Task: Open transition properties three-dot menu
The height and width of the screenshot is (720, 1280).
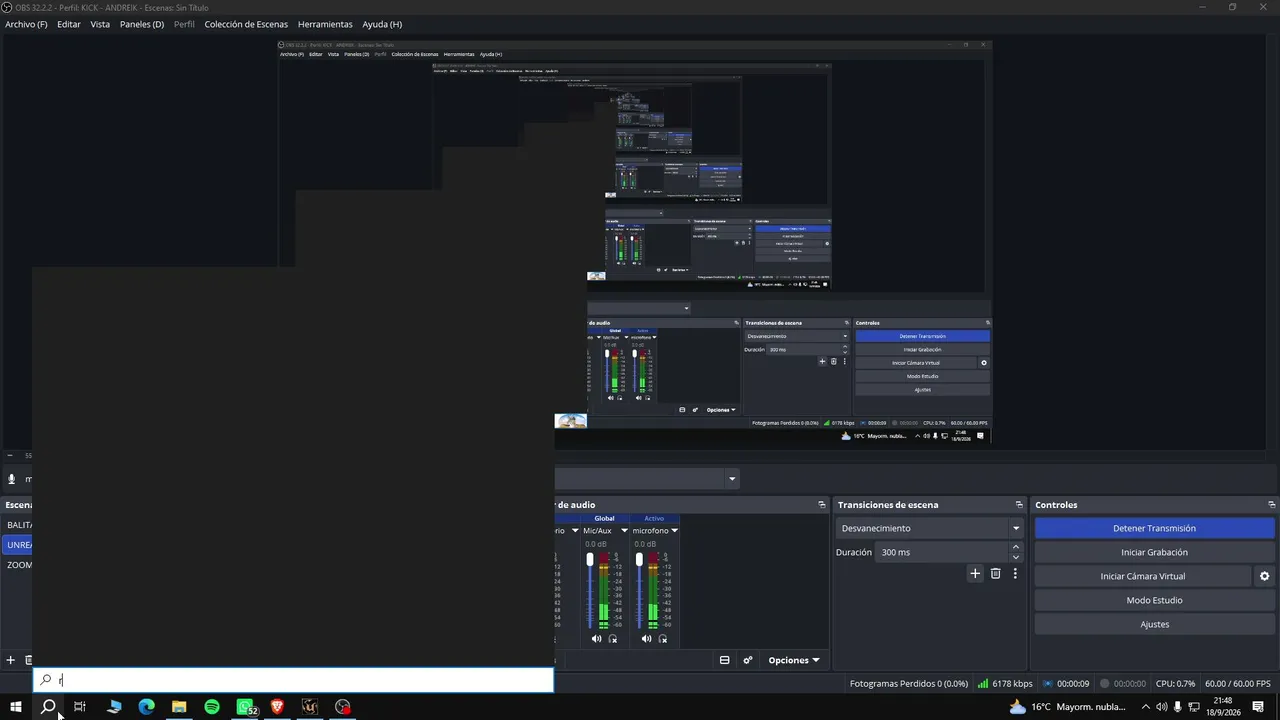Action: coord(1015,574)
